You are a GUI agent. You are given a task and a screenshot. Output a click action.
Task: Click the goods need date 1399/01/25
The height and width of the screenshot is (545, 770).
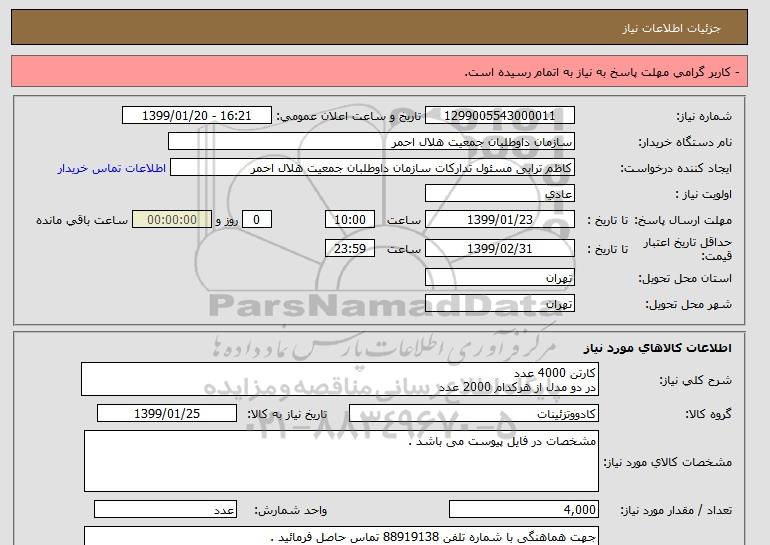pos(167,413)
